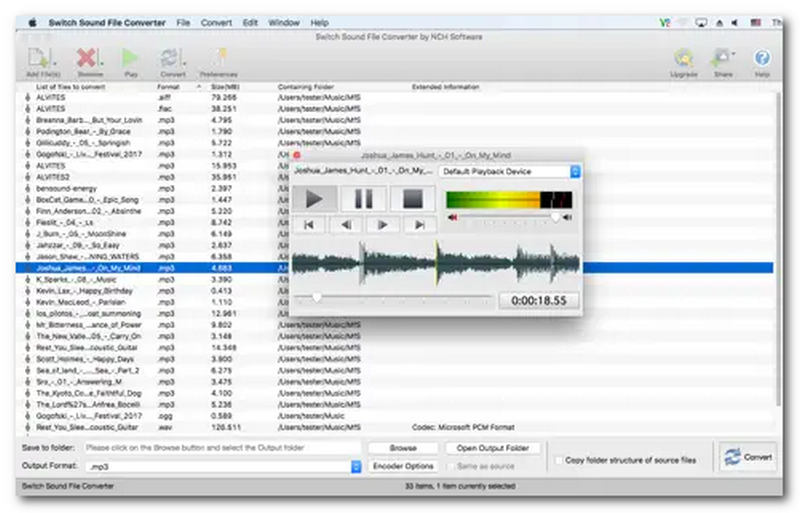Click the large Convert button at bottom right
Image resolution: width=800 pixels, height=513 pixels.
coord(748,457)
